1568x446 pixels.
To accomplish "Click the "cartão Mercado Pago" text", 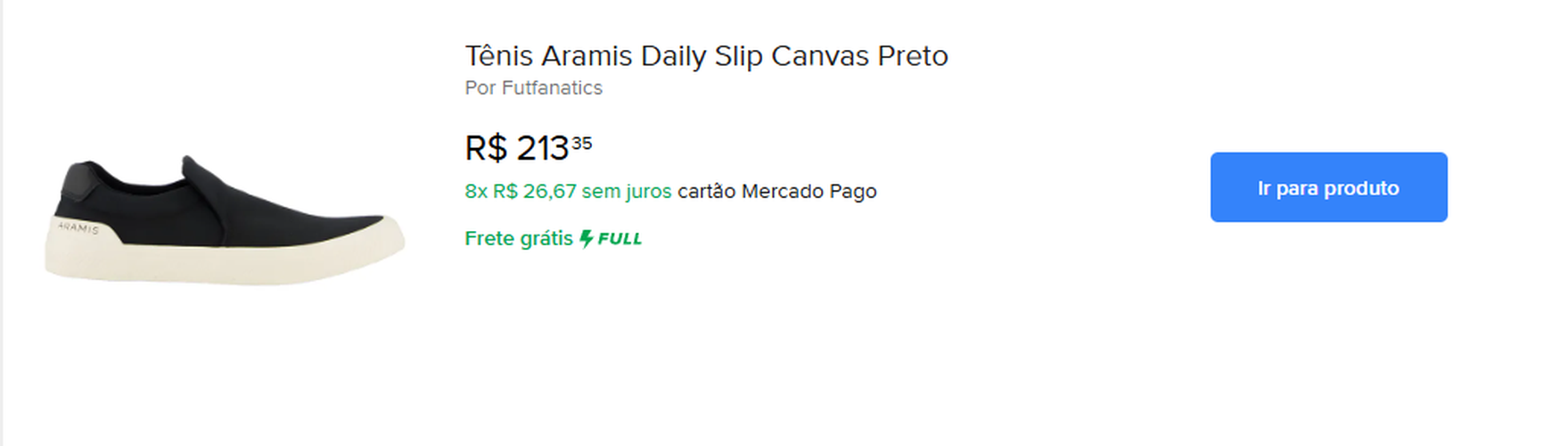I will pos(776,192).
